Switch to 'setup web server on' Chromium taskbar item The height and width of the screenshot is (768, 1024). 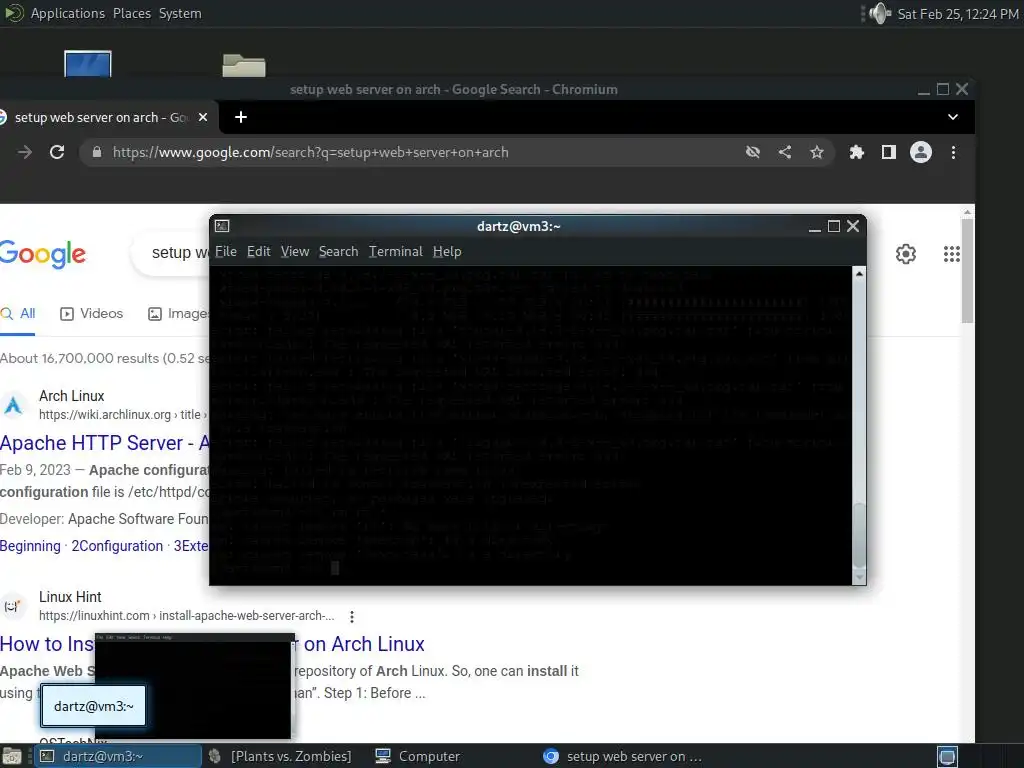[x=622, y=756]
